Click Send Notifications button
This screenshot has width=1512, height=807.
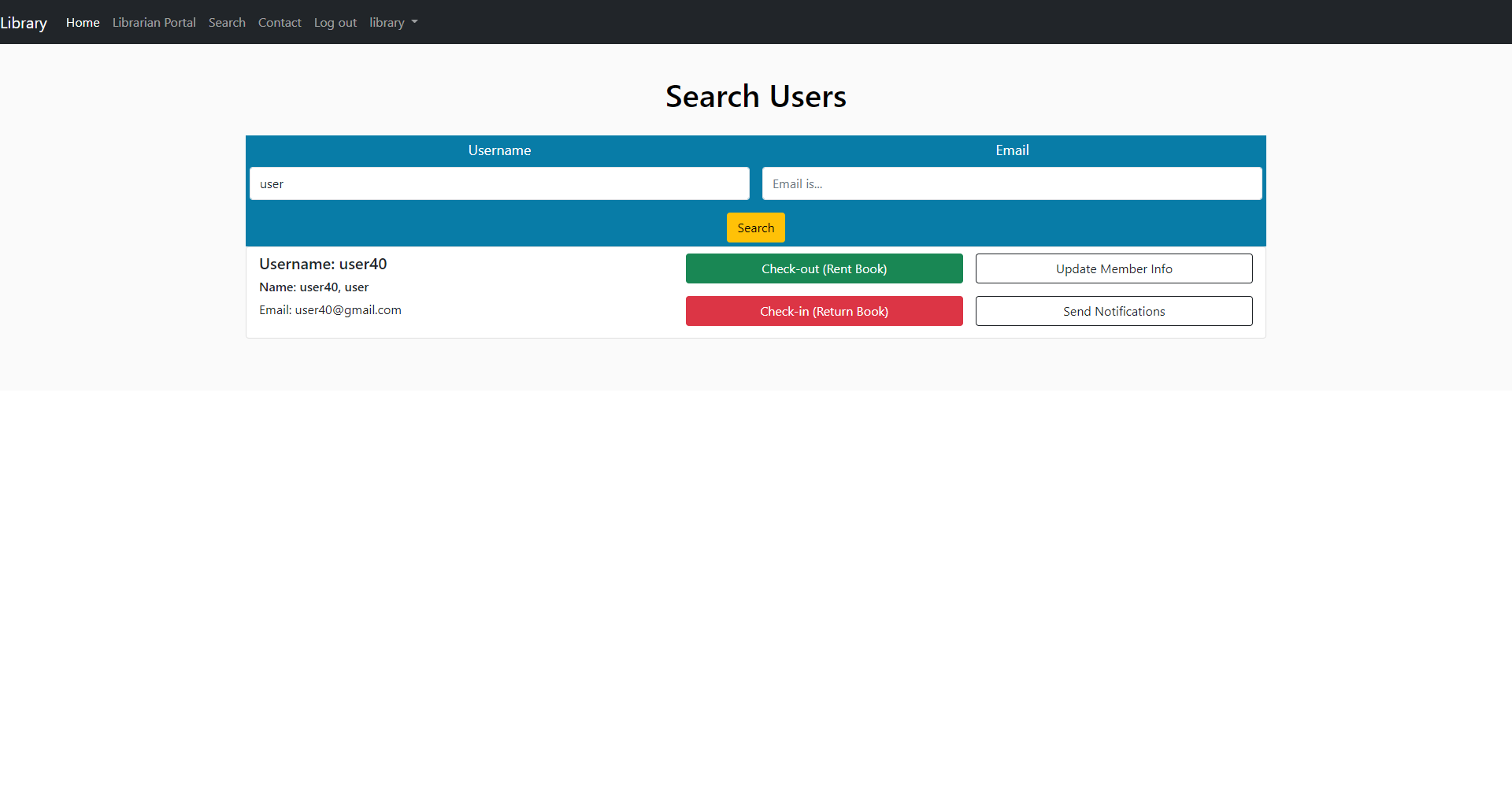coord(1114,310)
